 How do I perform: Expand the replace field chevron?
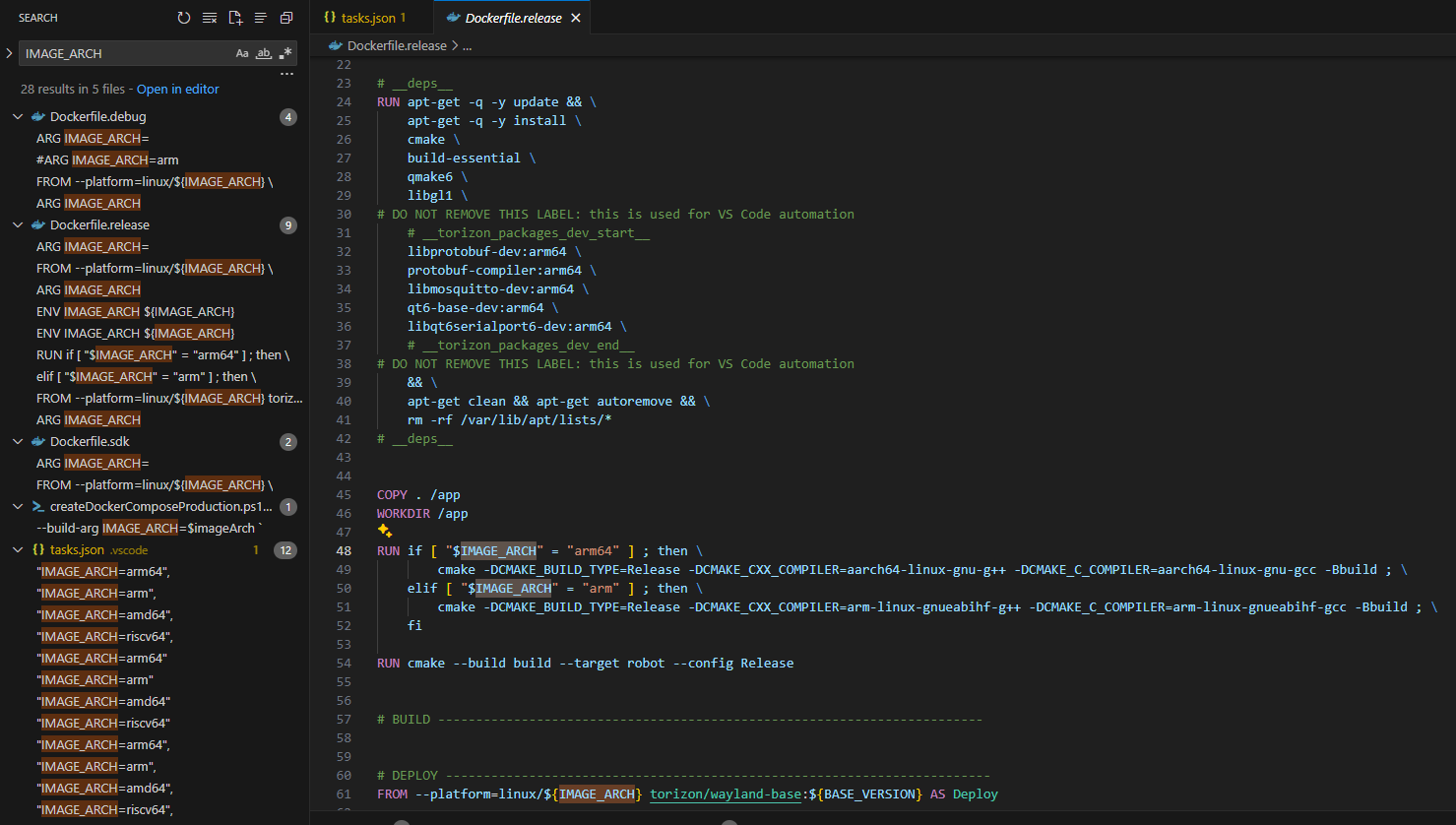(10, 53)
